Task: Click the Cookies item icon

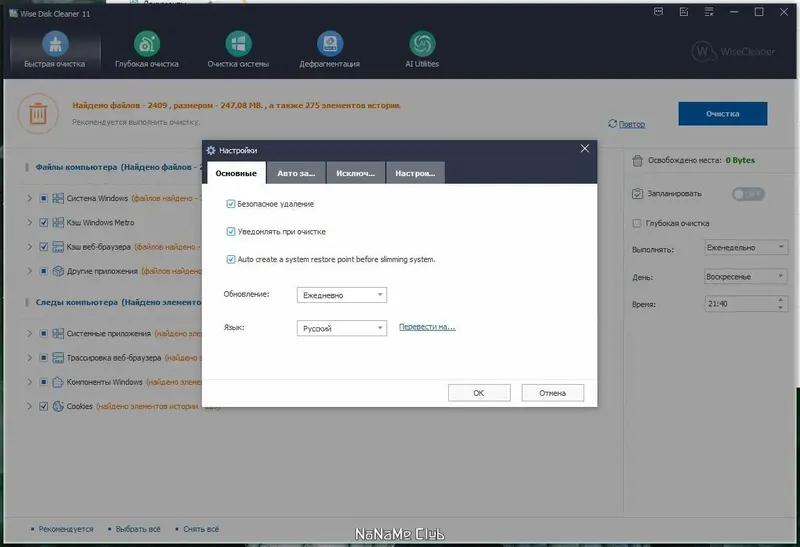Action: (58, 406)
